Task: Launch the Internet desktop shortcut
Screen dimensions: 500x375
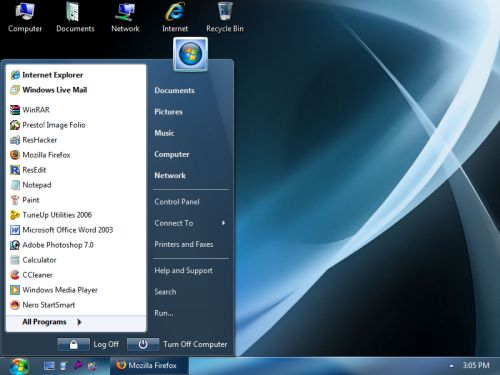Action: click(x=175, y=17)
